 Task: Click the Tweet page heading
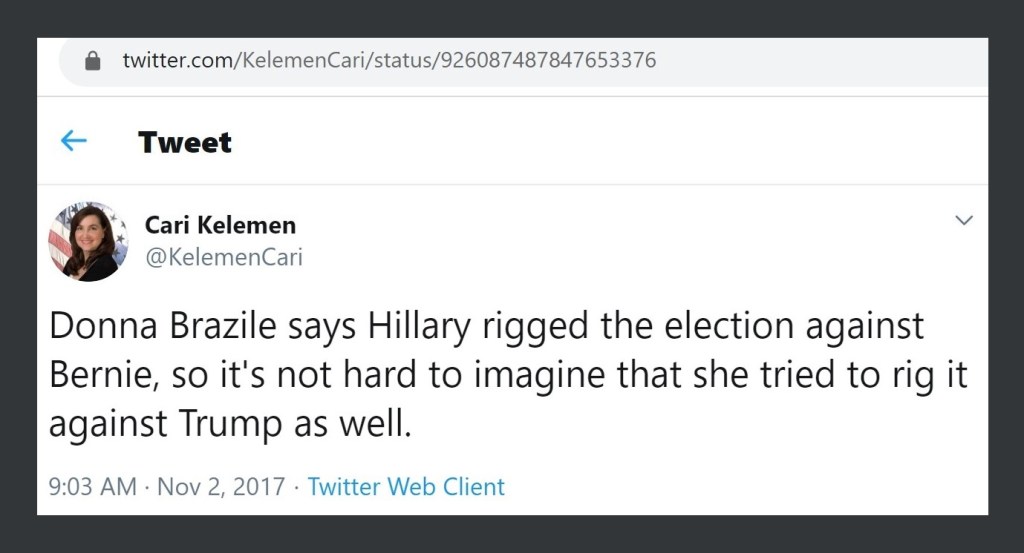185,142
